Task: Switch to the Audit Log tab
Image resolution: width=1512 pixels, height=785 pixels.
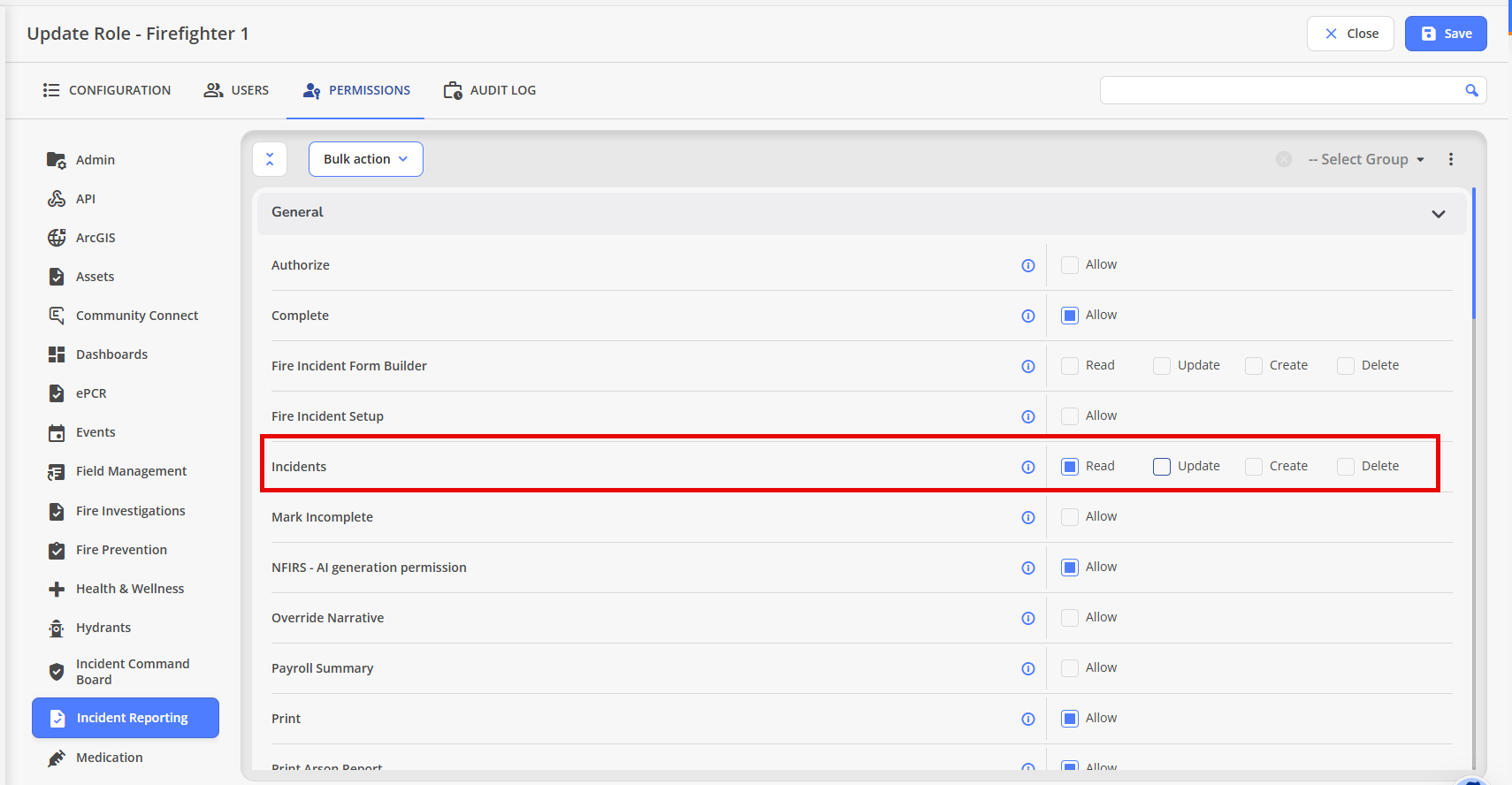Action: (x=490, y=90)
